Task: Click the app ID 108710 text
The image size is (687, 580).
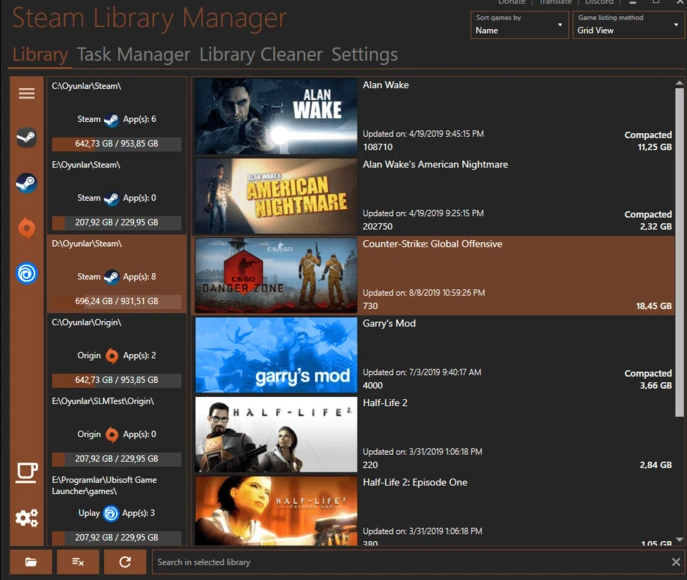Action: point(378,147)
